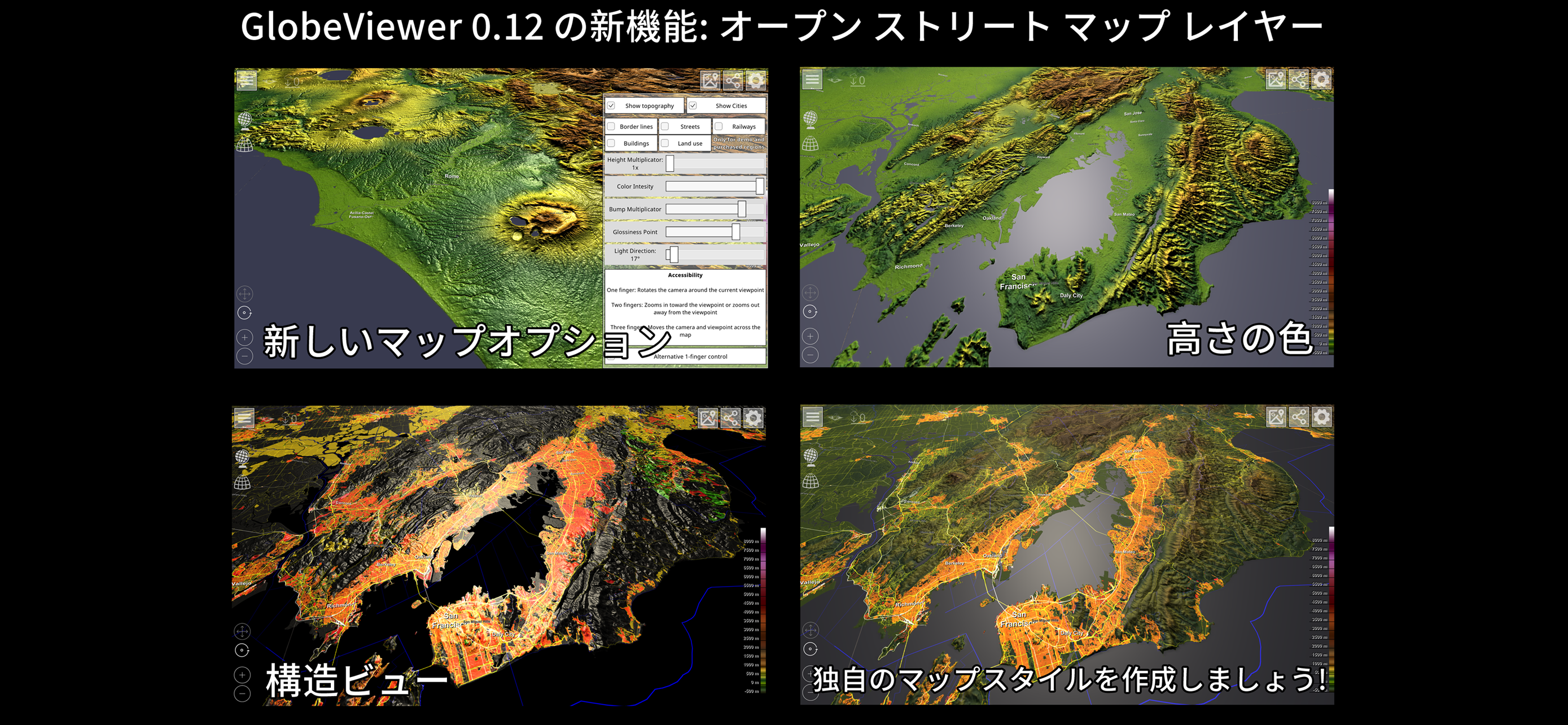1568x725 pixels.
Task: Uncheck the Show Cities checkbox
Action: click(x=693, y=106)
